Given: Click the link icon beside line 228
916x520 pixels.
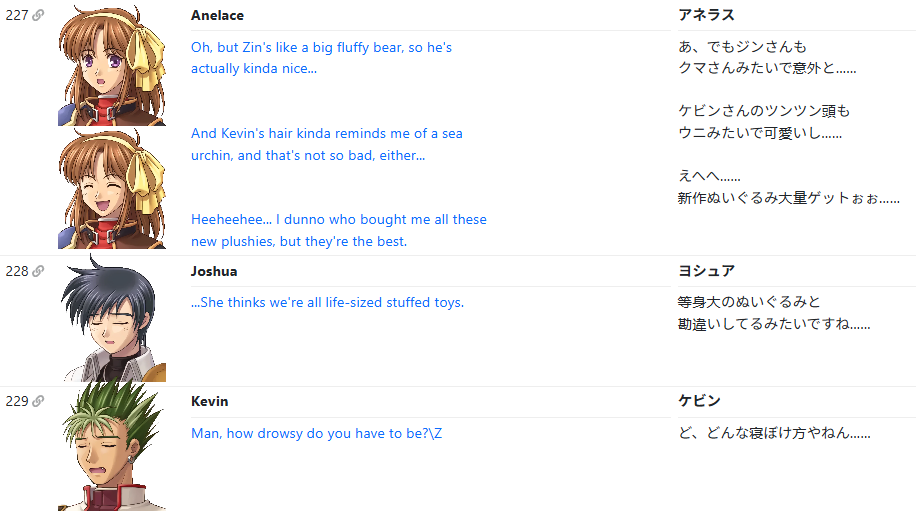Looking at the screenshot, I should 38,271.
